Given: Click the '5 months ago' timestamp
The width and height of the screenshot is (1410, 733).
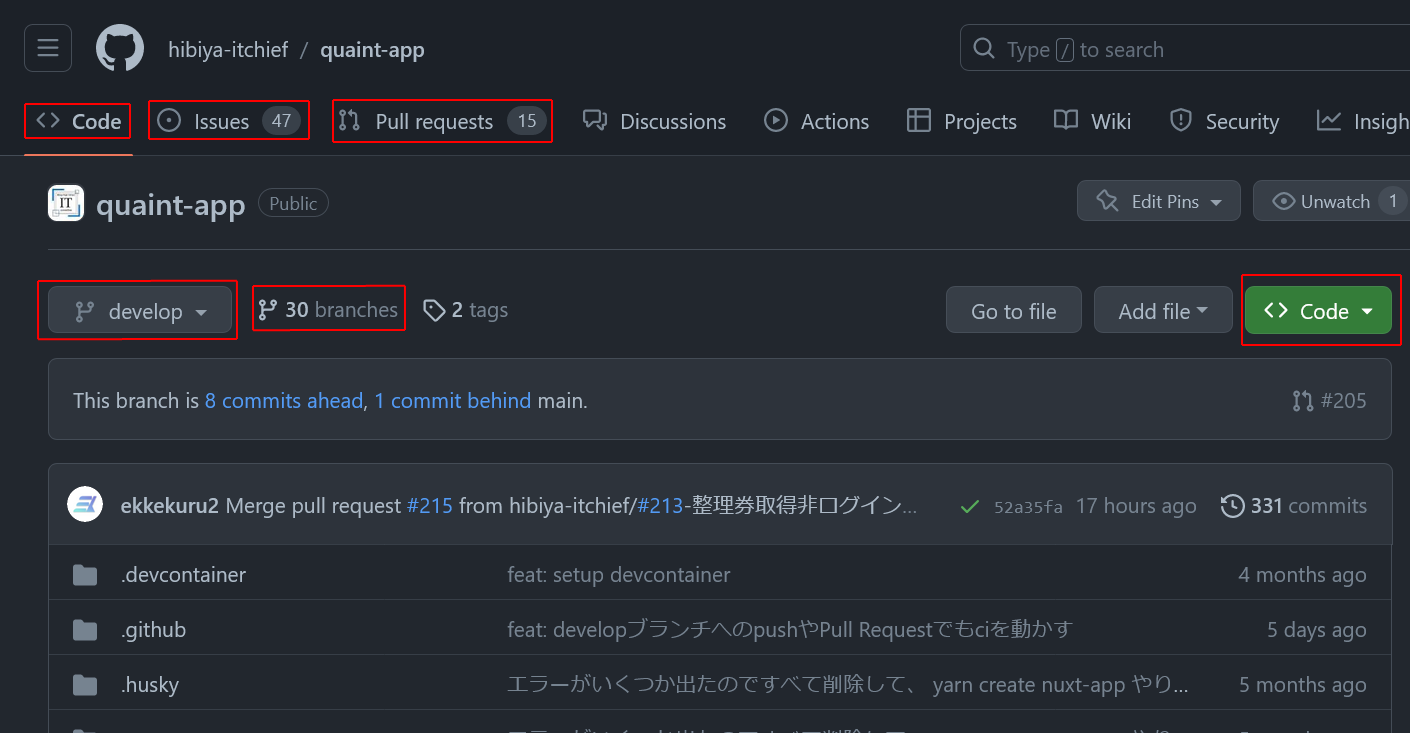Looking at the screenshot, I should (x=1303, y=685).
